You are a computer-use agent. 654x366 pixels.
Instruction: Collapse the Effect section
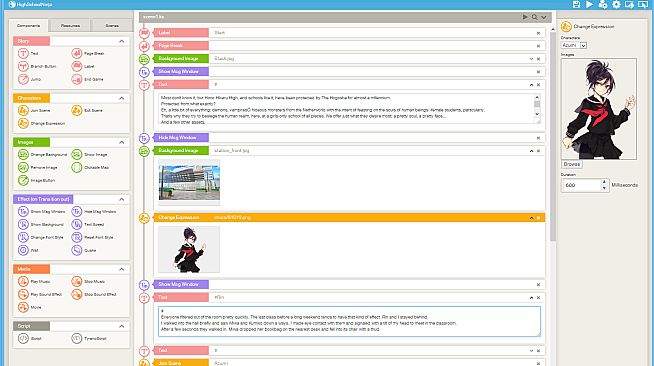click(x=121, y=199)
